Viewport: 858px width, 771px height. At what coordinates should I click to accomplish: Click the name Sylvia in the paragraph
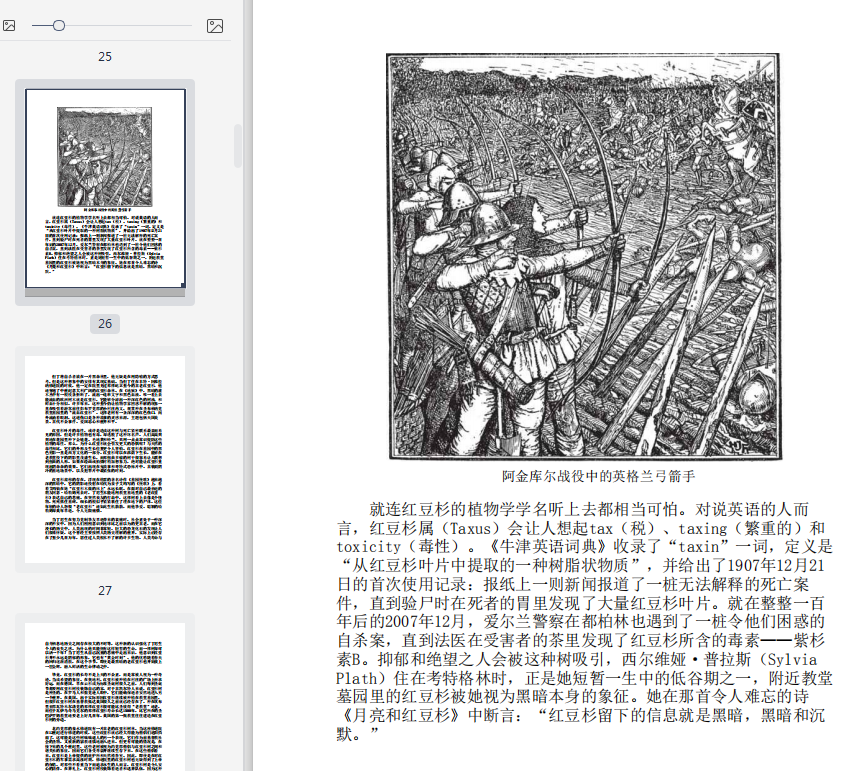pyautogui.click(x=792, y=660)
